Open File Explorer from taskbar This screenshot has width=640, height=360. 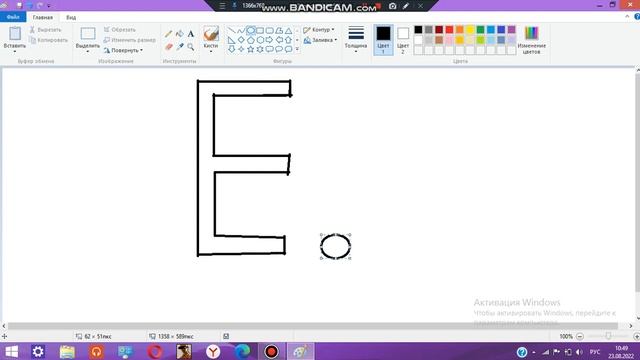[x=67, y=351]
